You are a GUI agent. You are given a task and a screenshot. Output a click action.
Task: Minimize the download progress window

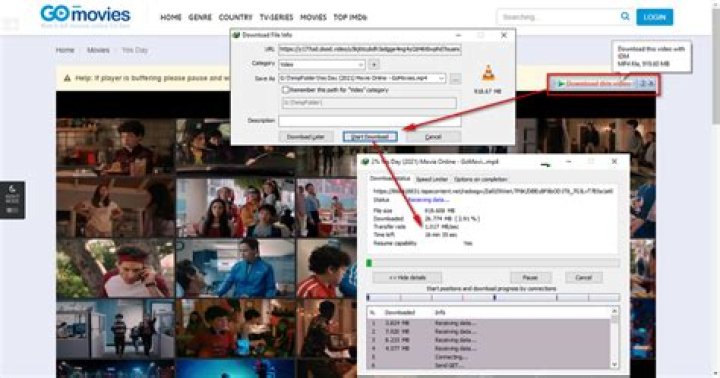pyautogui.click(x=568, y=162)
